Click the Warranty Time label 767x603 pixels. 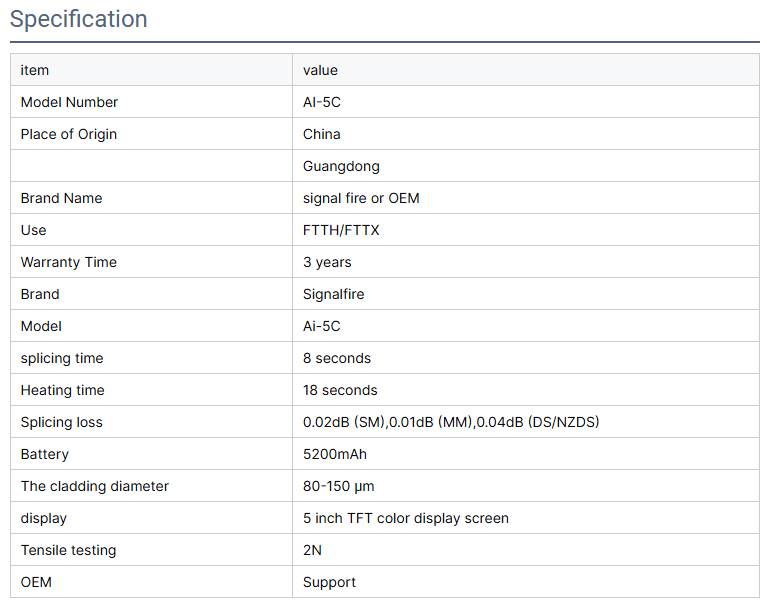[68, 262]
